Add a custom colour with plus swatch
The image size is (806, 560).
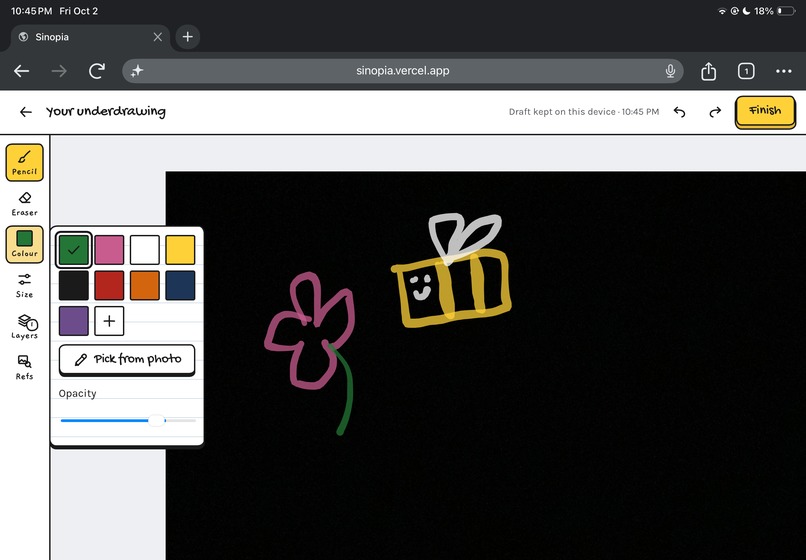tap(109, 321)
